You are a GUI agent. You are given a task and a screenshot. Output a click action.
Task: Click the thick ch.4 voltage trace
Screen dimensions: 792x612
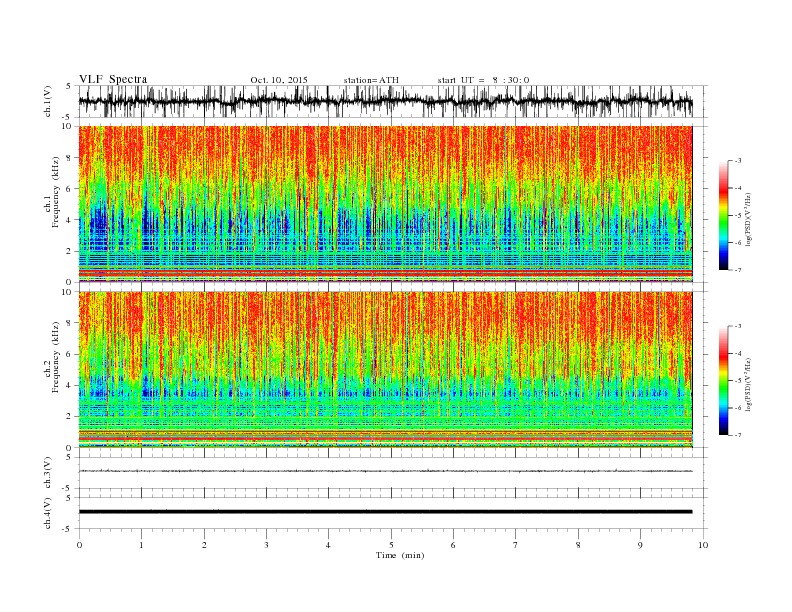pyautogui.click(x=385, y=512)
